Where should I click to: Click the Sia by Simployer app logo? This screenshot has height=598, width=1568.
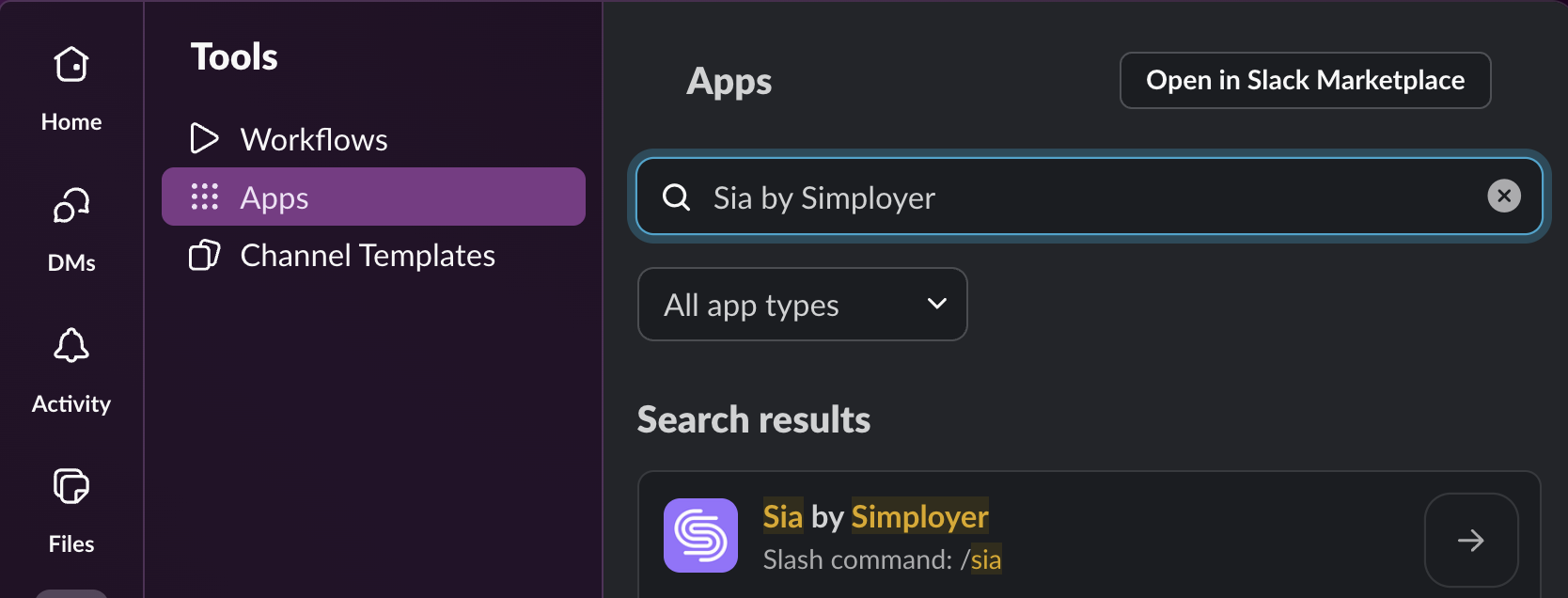700,535
